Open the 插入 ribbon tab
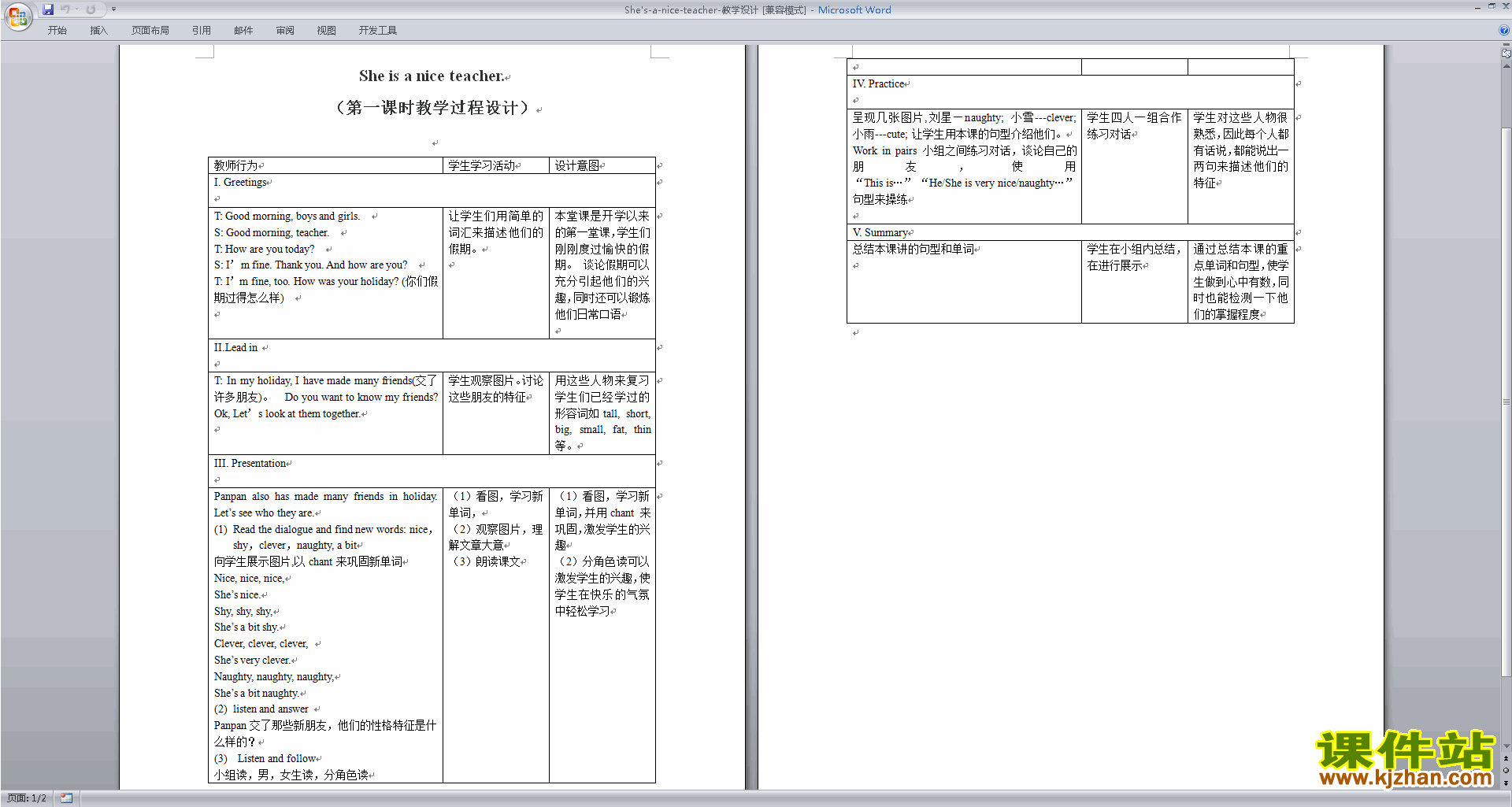The width and height of the screenshot is (1512, 807). (98, 31)
